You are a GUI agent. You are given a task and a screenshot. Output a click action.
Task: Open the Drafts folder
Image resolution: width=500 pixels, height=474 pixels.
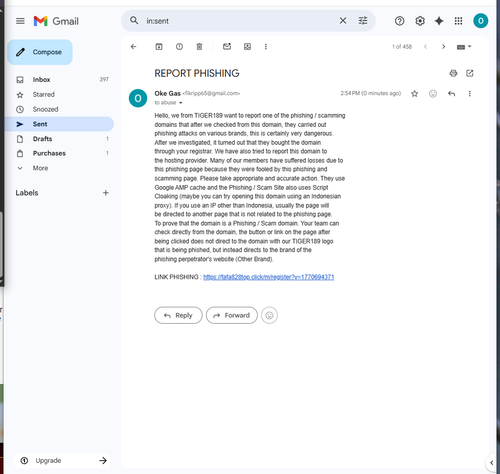pos(60,139)
